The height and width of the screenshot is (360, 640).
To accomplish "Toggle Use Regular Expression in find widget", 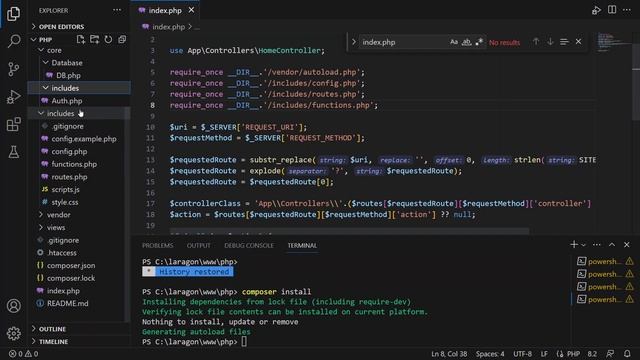I will (479, 42).
